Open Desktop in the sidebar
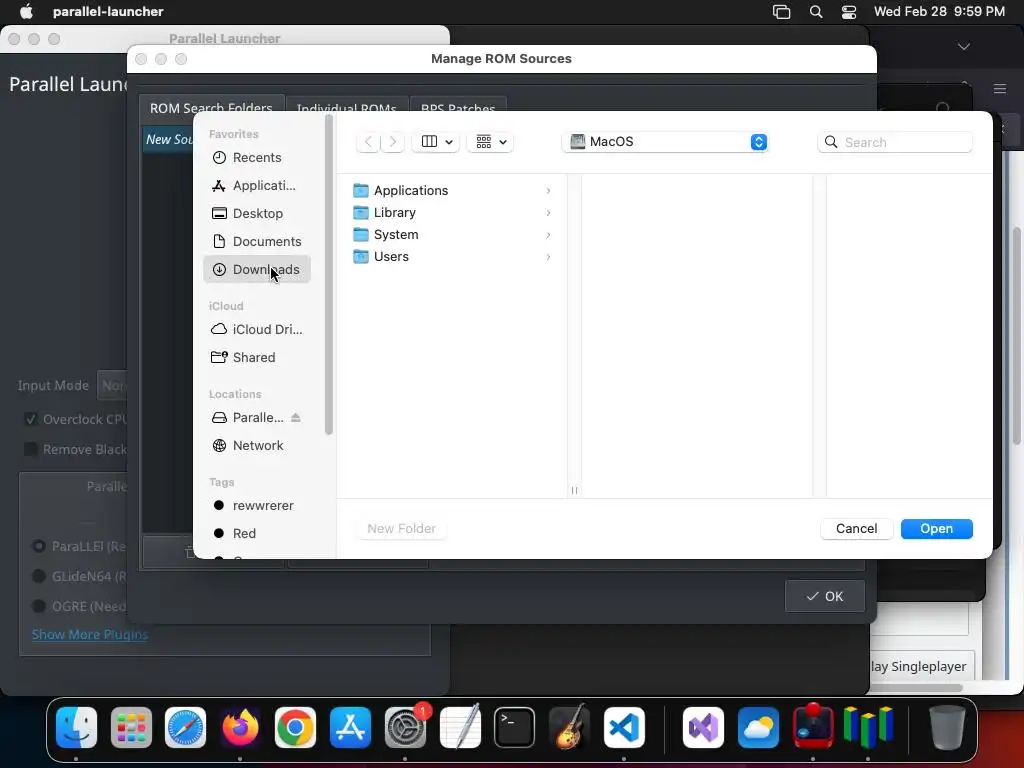1024x768 pixels. [257, 214]
